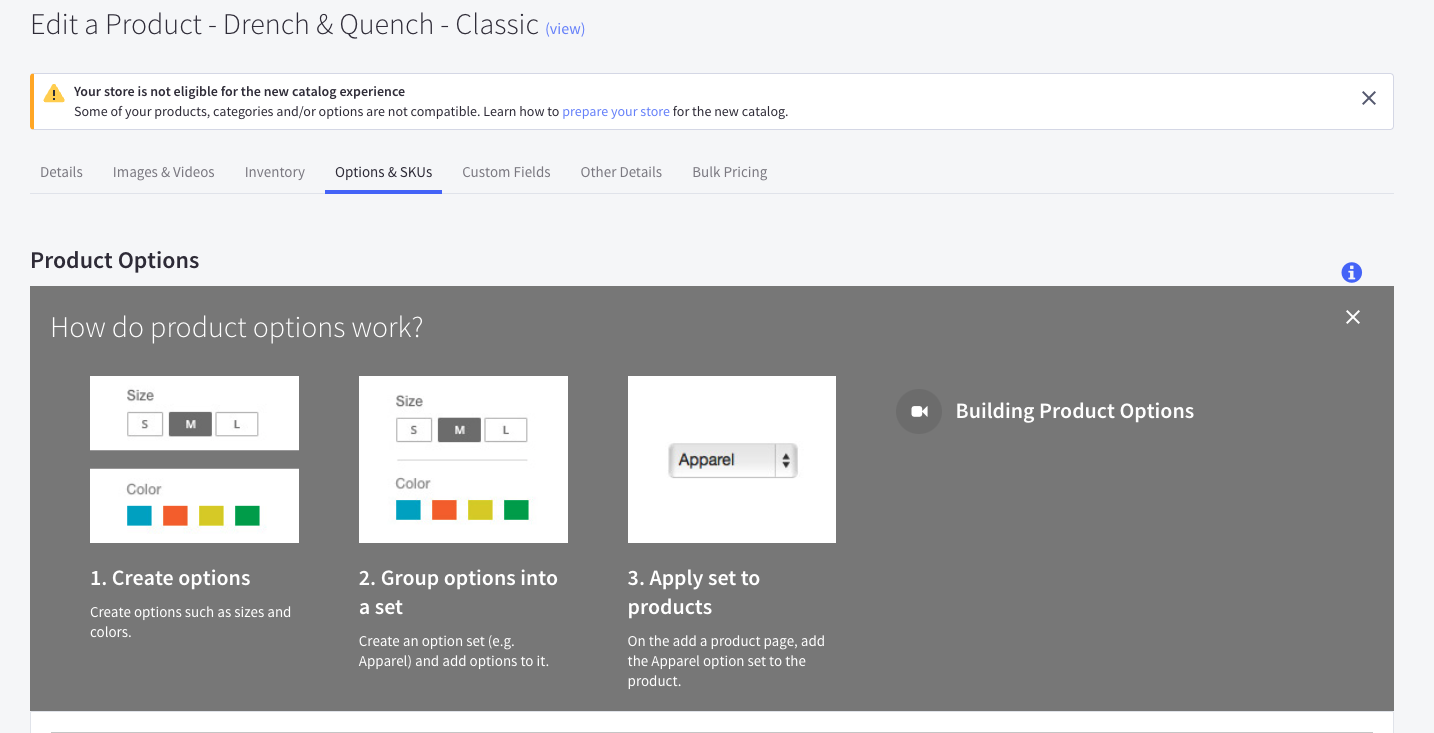Click the blue color swatch under Create options

pyautogui.click(x=139, y=516)
